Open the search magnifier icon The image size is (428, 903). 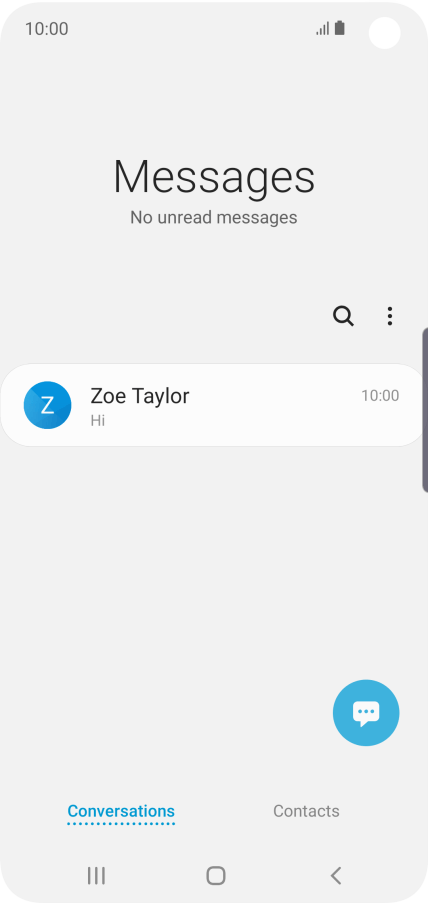(x=343, y=316)
